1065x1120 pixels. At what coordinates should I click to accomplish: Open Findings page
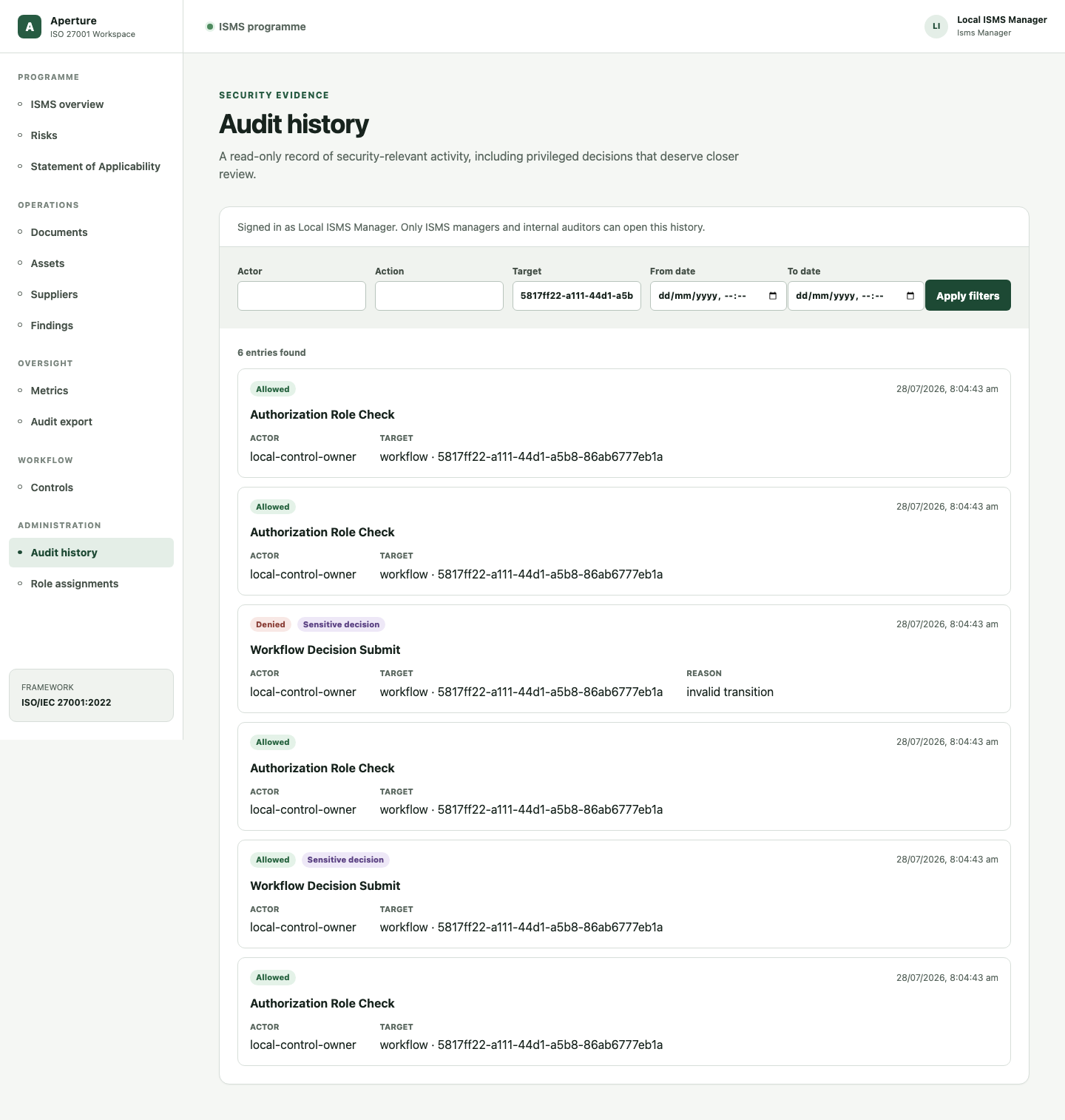(92, 325)
